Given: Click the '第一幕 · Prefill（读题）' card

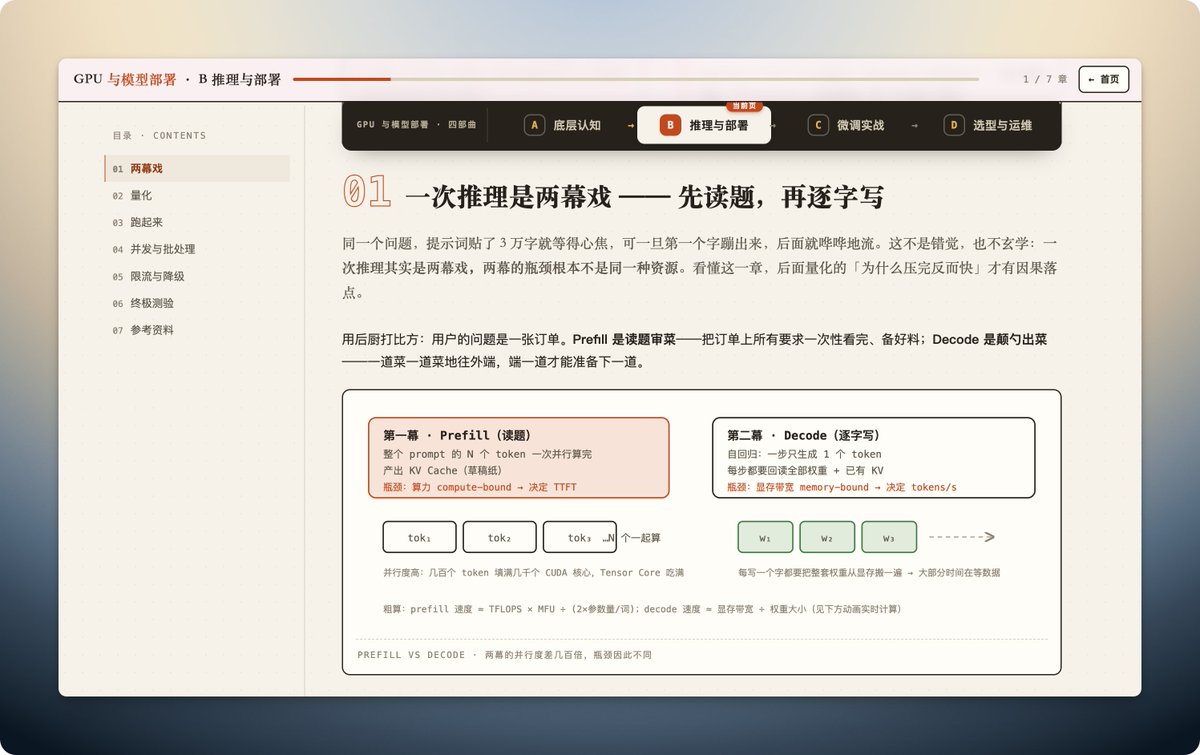Looking at the screenshot, I should pos(518,457).
